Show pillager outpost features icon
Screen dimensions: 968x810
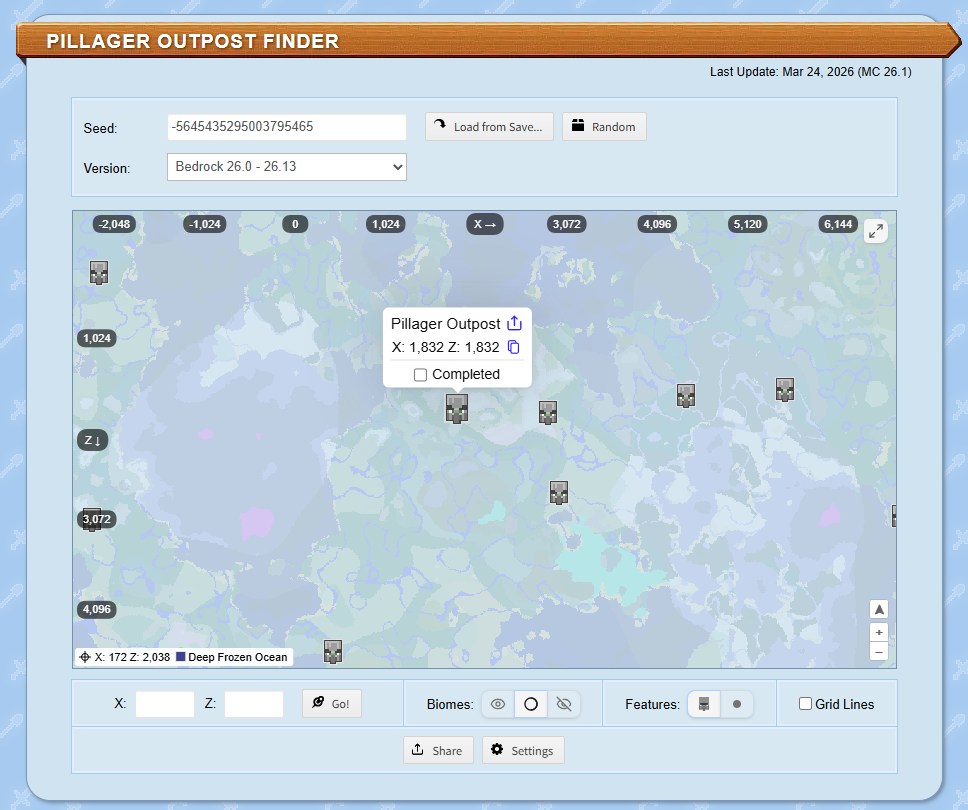tap(704, 704)
